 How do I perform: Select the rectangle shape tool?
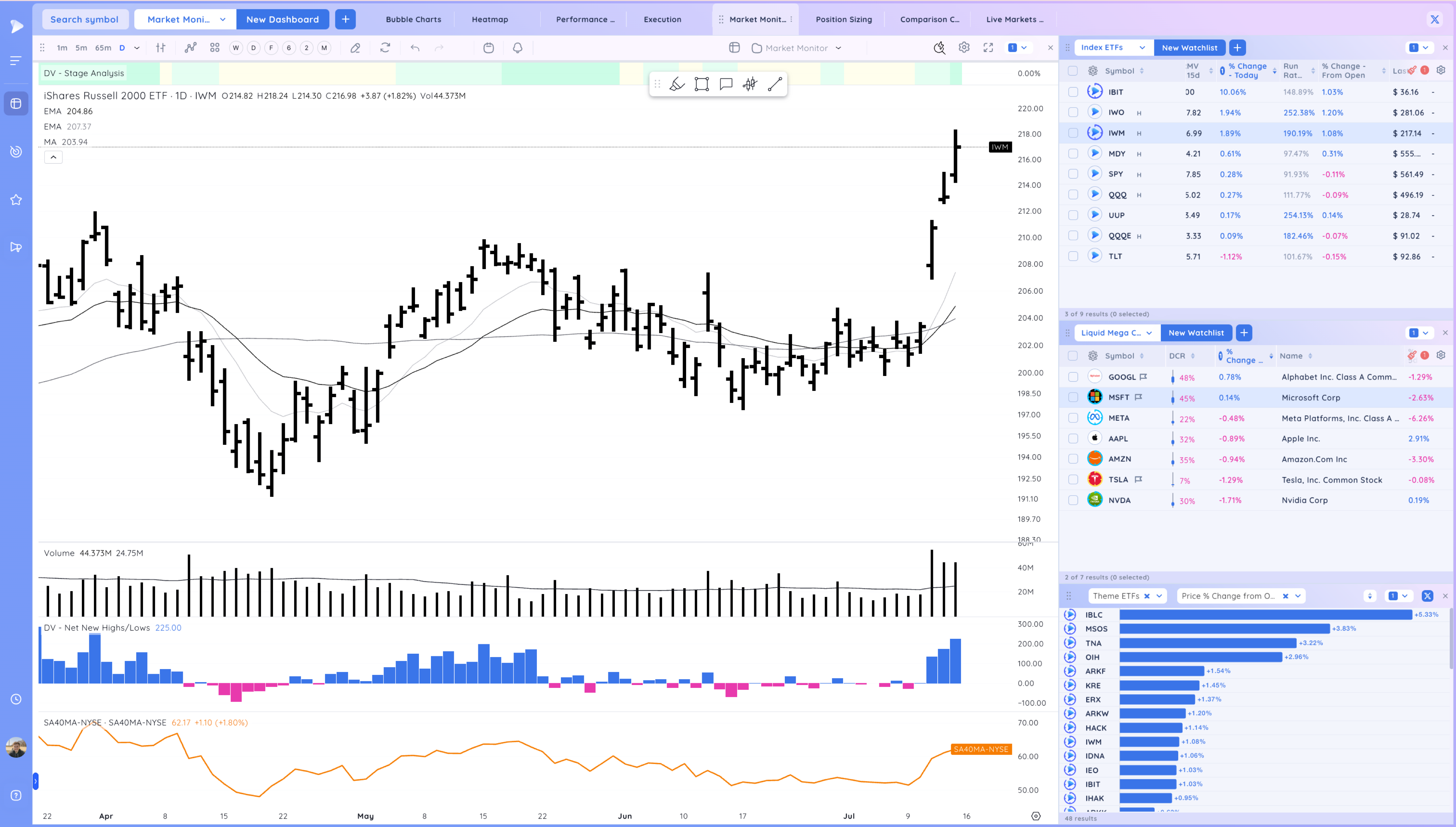pyautogui.click(x=701, y=84)
